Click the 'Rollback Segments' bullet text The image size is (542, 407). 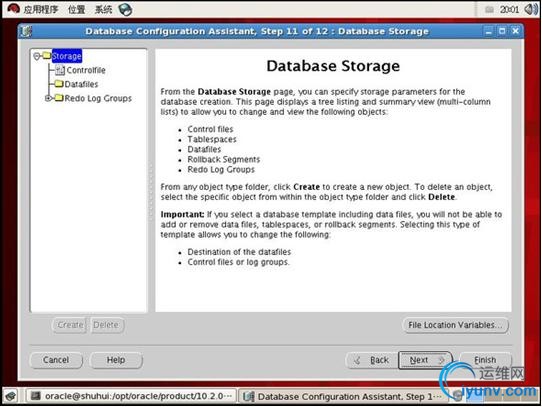point(224,159)
